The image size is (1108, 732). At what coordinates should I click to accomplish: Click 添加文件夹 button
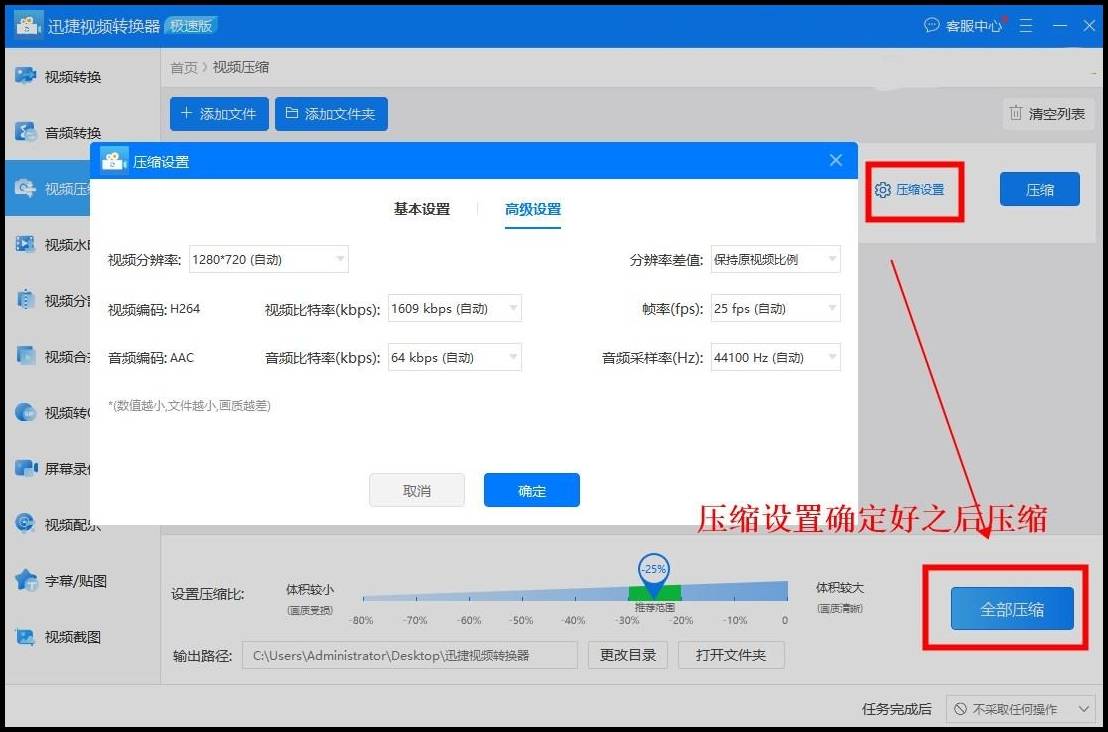(331, 114)
